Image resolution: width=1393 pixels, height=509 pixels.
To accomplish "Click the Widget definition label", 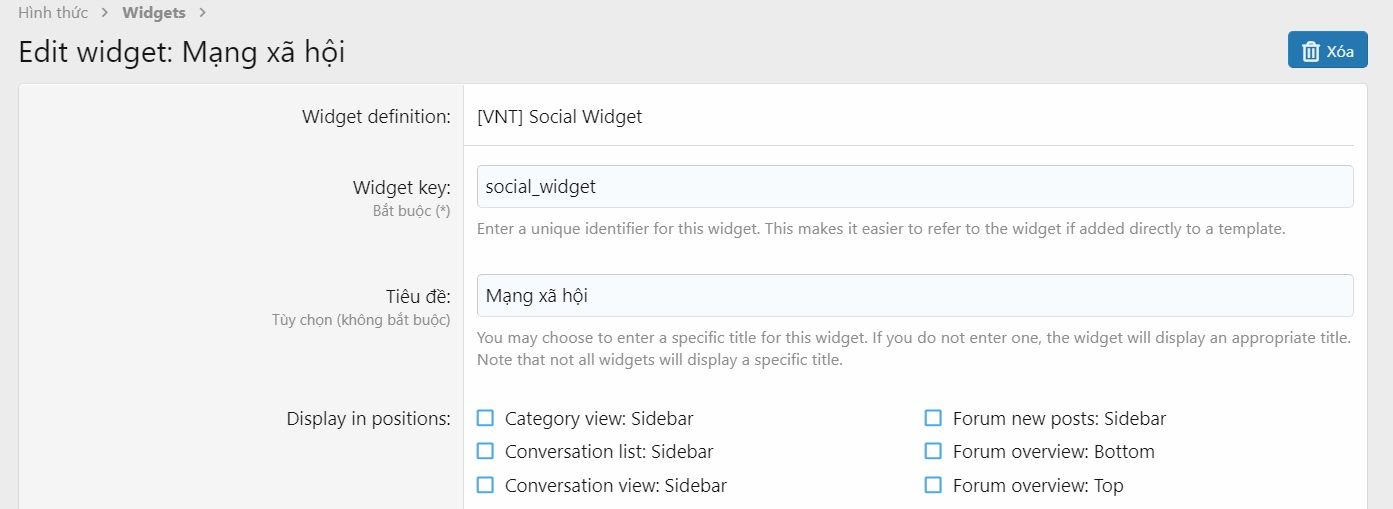I will point(376,117).
